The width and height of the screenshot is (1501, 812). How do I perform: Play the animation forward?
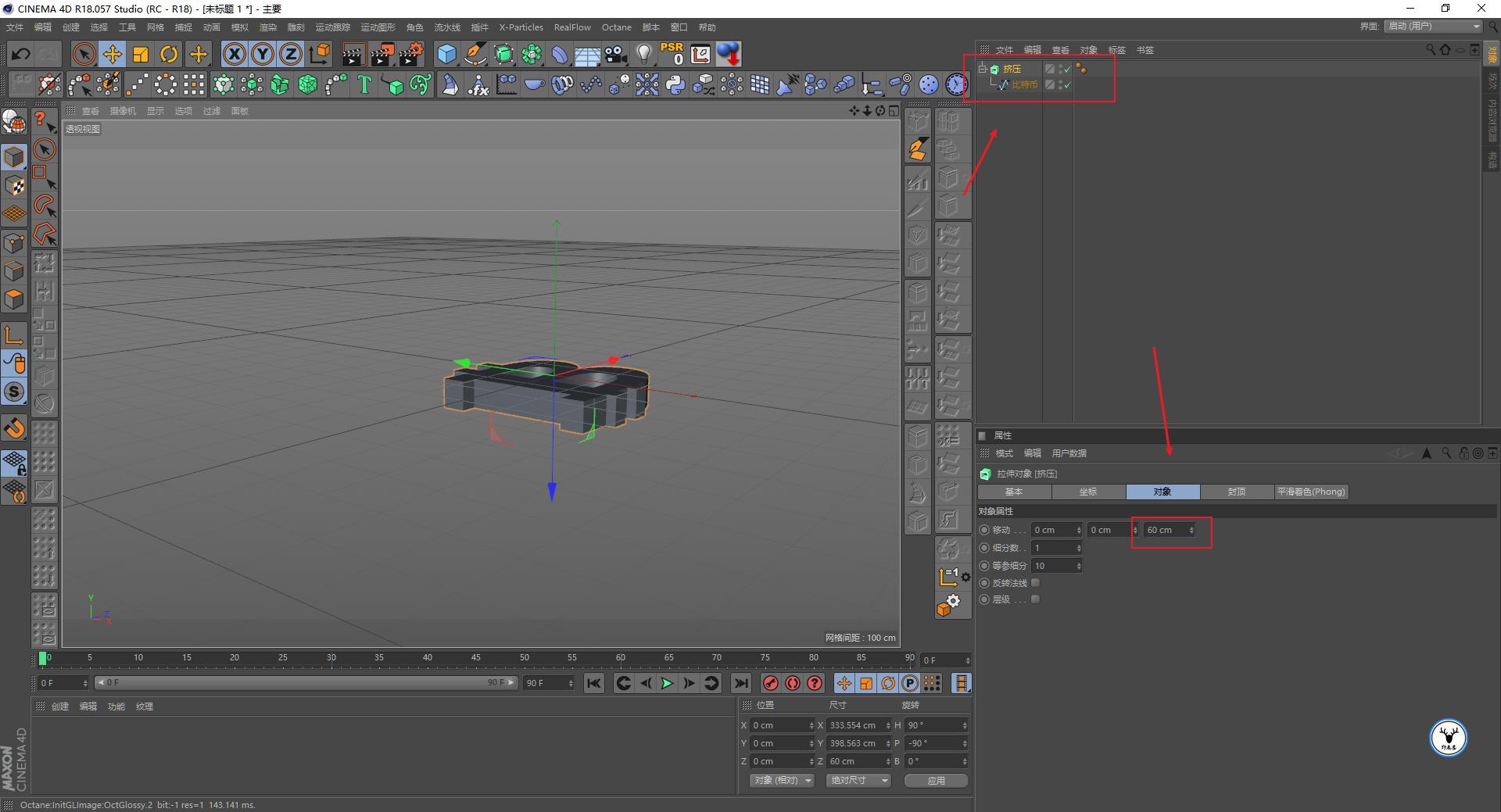point(667,683)
